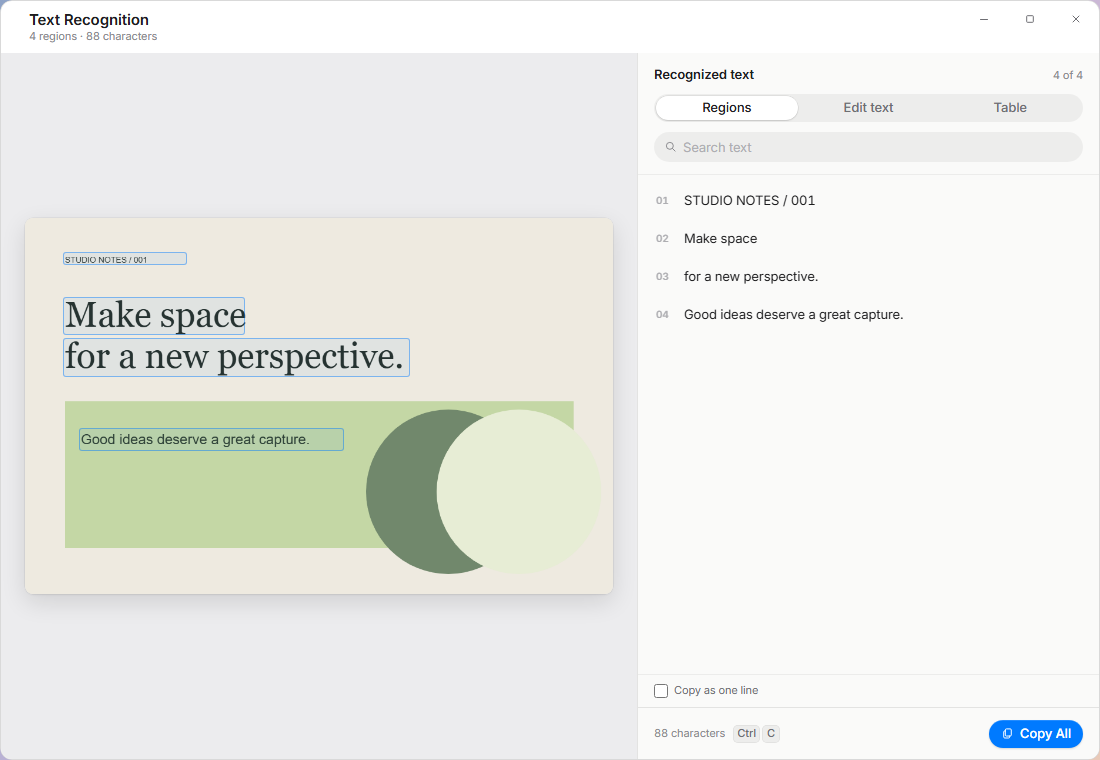Click the STUDIO NOTES / 001 region box on image
Viewport: 1100px width, 760px height.
point(125,259)
